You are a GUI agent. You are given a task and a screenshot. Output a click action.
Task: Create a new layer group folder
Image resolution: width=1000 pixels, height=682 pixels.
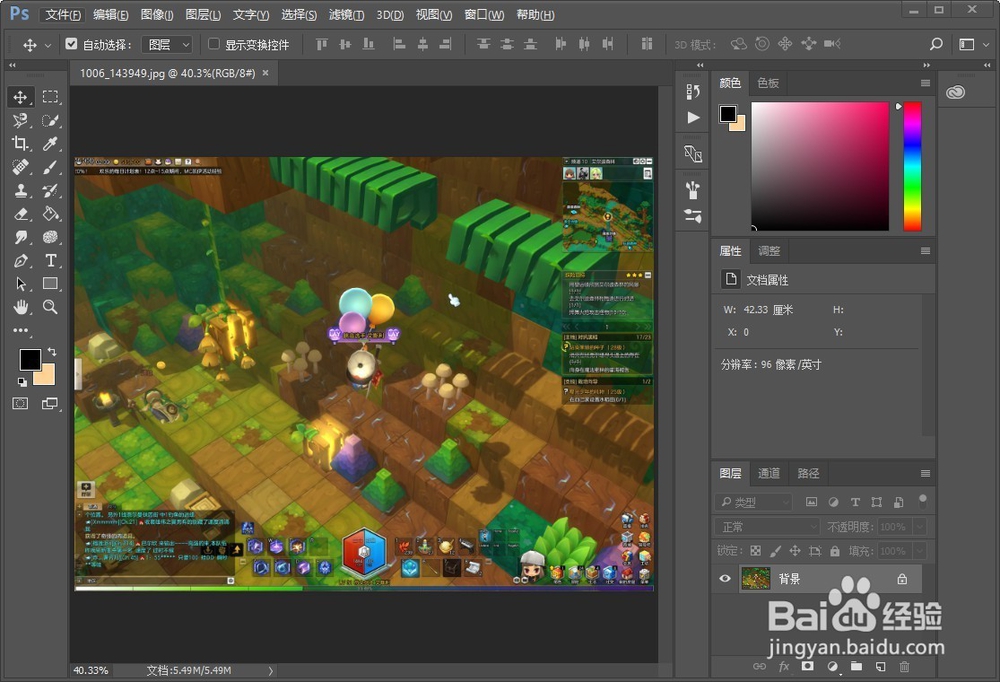[856, 667]
